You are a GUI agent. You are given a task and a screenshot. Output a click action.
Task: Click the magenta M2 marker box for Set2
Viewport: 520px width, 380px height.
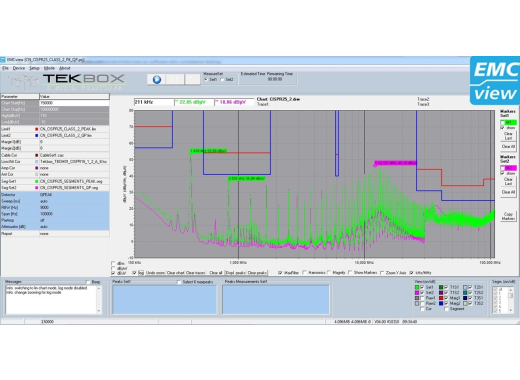pyautogui.click(x=508, y=168)
